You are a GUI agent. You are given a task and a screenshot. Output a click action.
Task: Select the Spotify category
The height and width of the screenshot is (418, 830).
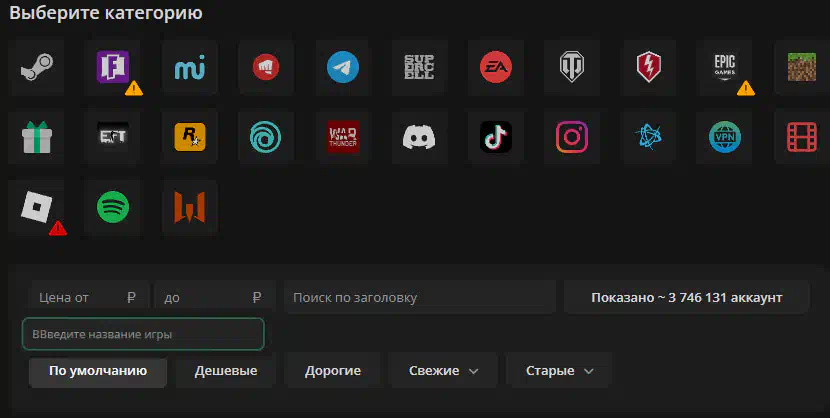point(113,207)
